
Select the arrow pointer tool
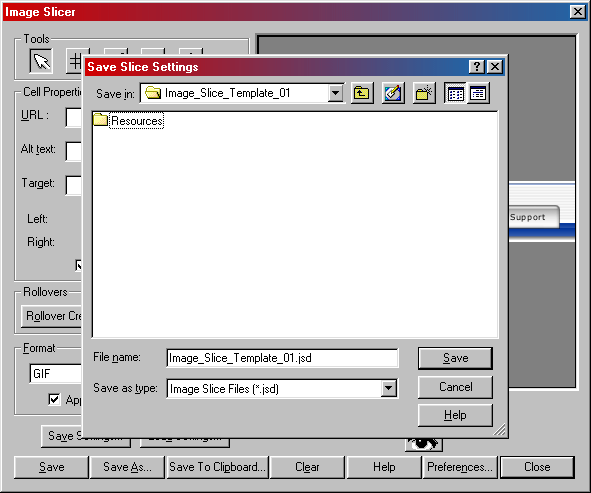tap(41, 61)
